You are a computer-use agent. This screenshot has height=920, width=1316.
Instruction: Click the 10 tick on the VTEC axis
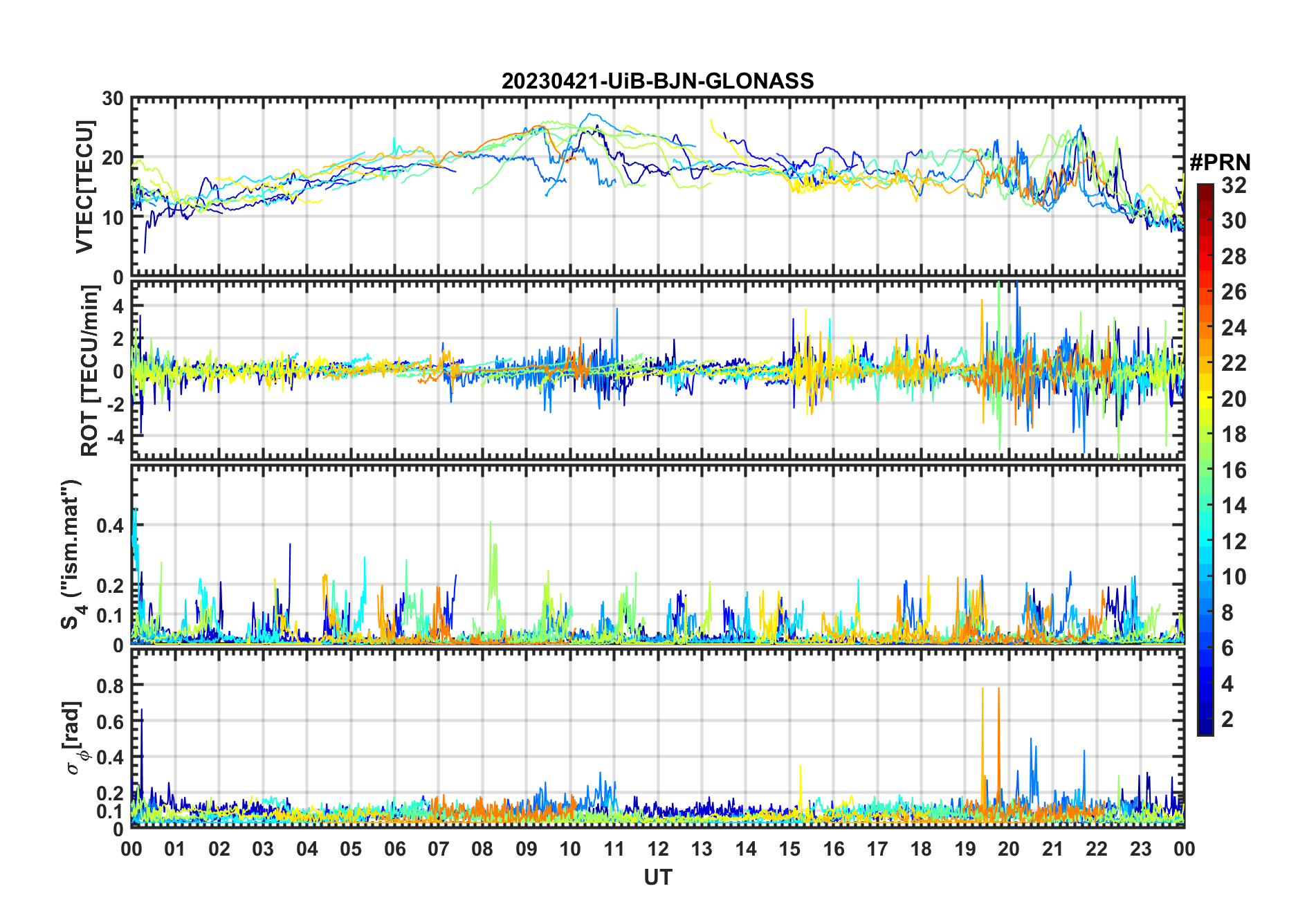[113, 217]
